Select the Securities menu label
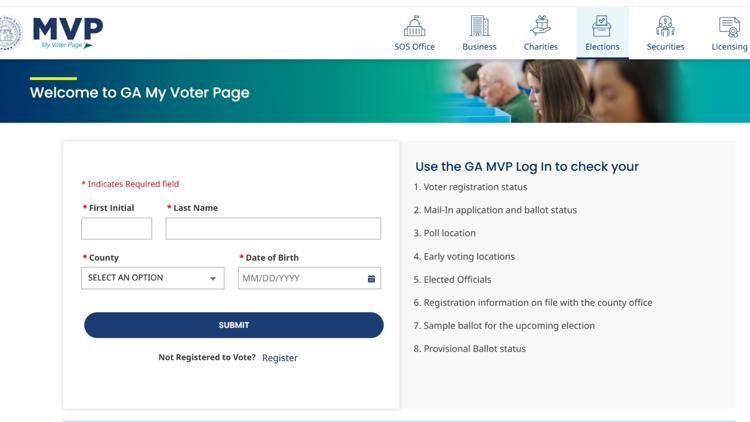This screenshot has width=750, height=422. 665,47
